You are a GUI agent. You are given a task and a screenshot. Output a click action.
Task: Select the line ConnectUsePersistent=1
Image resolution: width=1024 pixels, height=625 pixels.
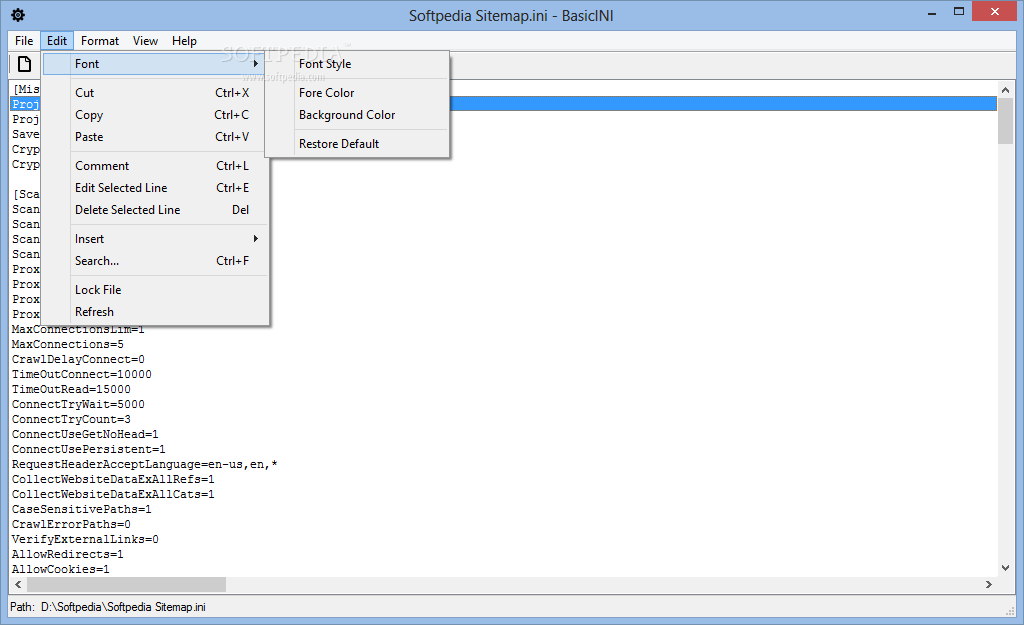pyautogui.click(x=89, y=449)
